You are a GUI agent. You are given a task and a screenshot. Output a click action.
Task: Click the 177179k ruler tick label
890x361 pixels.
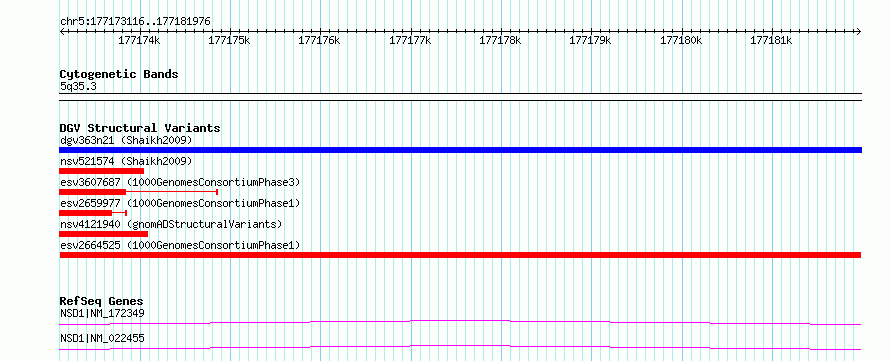(x=591, y=40)
